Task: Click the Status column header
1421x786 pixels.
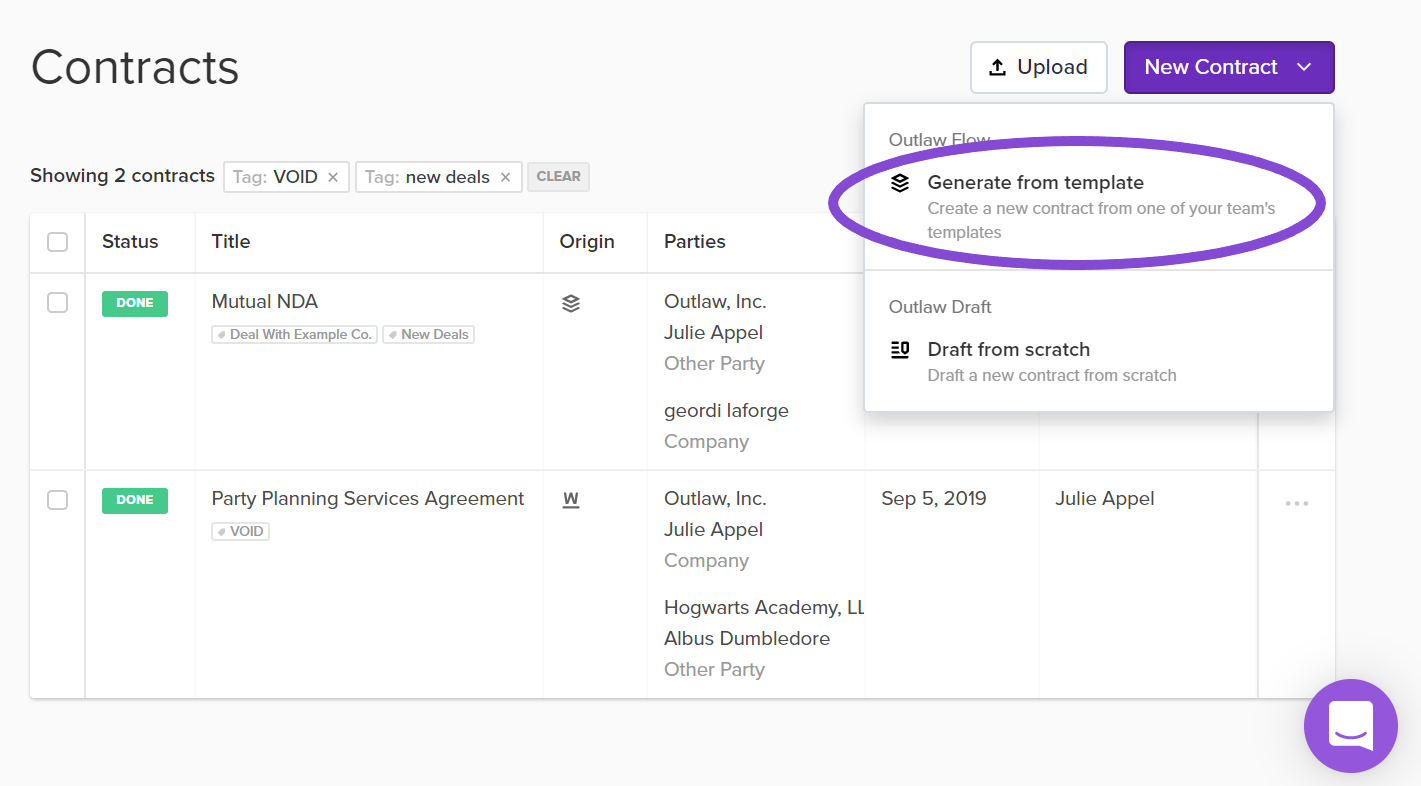Action: (x=130, y=241)
